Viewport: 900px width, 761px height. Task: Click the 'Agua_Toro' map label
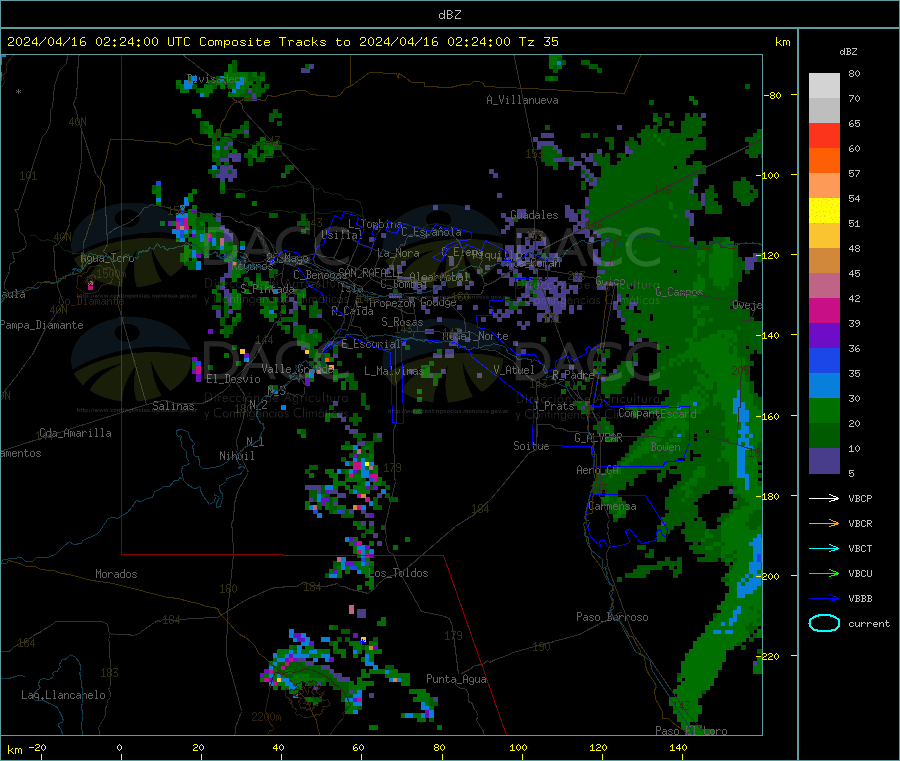point(107,258)
